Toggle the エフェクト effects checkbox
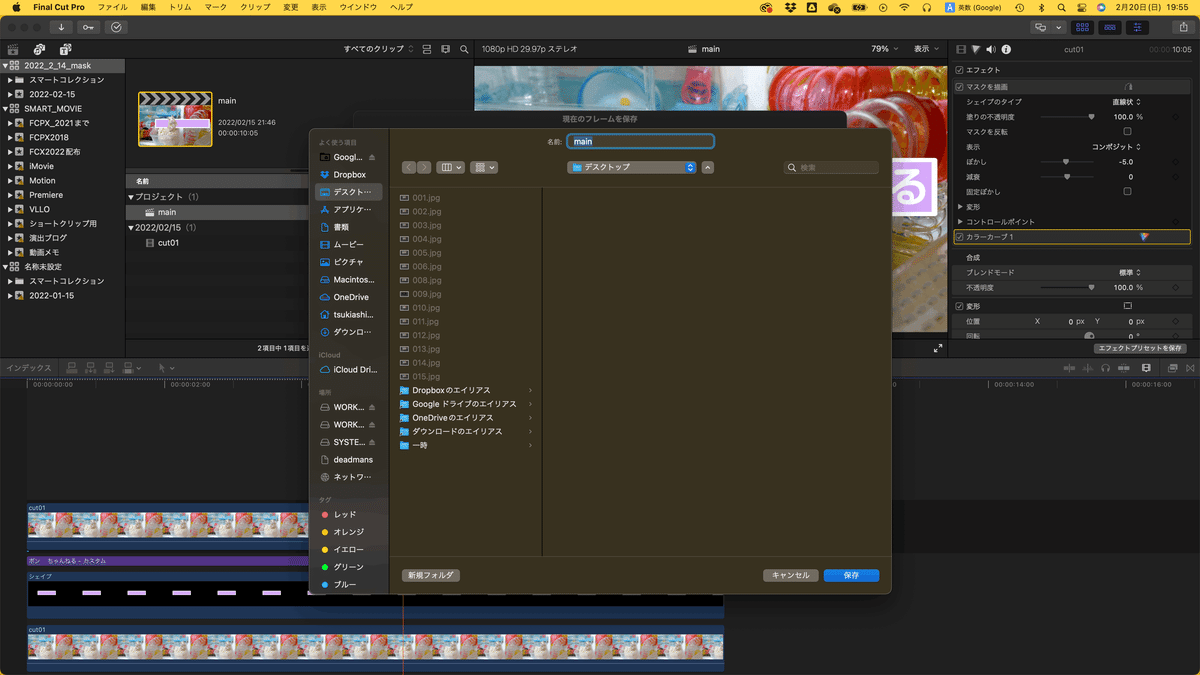The height and width of the screenshot is (675, 1200). coord(960,70)
